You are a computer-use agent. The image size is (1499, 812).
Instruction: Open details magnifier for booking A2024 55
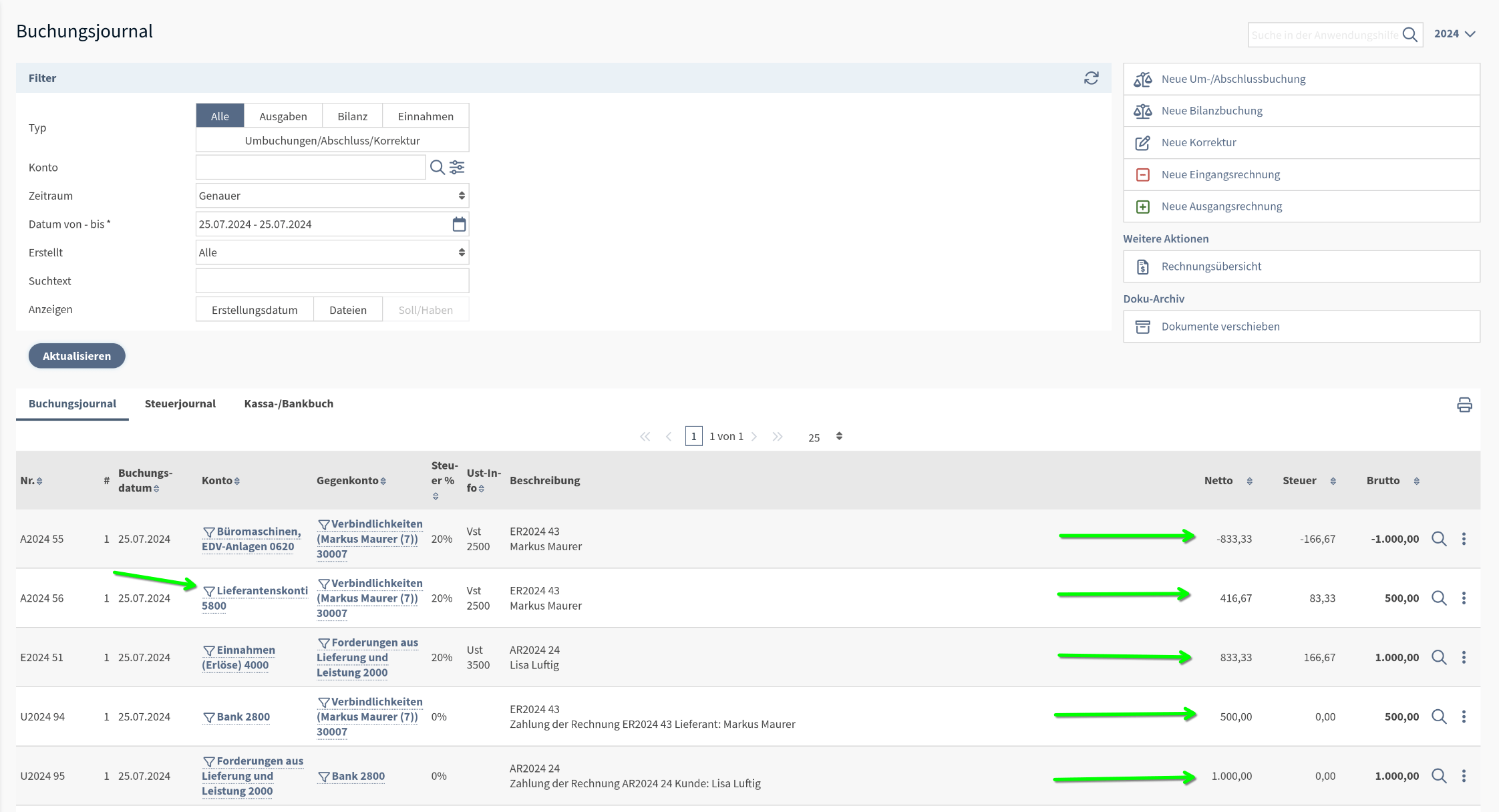click(x=1439, y=539)
